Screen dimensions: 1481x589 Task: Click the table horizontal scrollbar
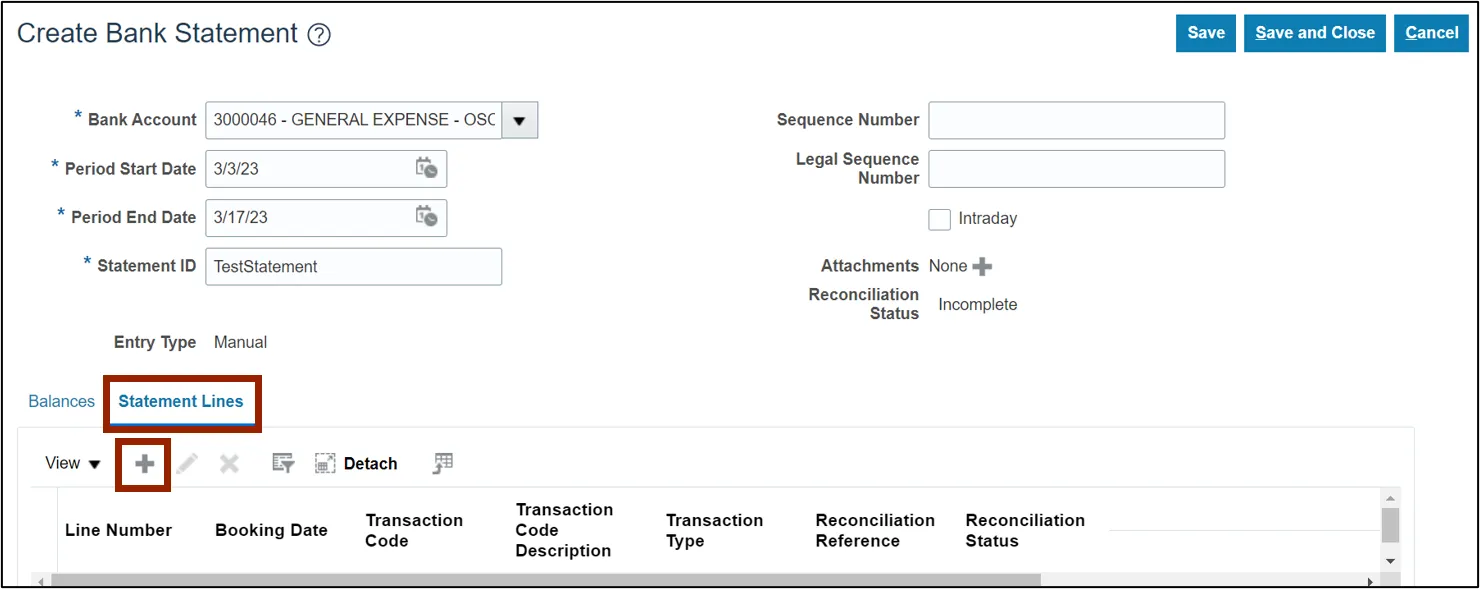545,581
